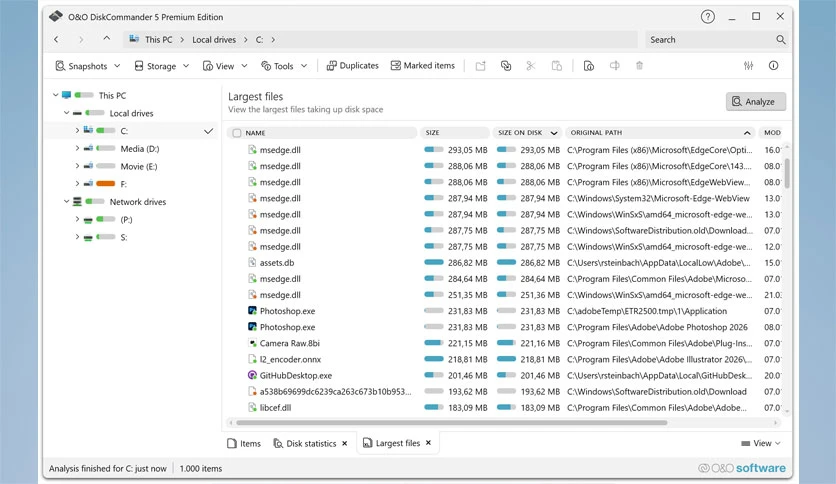836x484 pixels.
Task: Navigate up one level arrow
Action: point(107,38)
